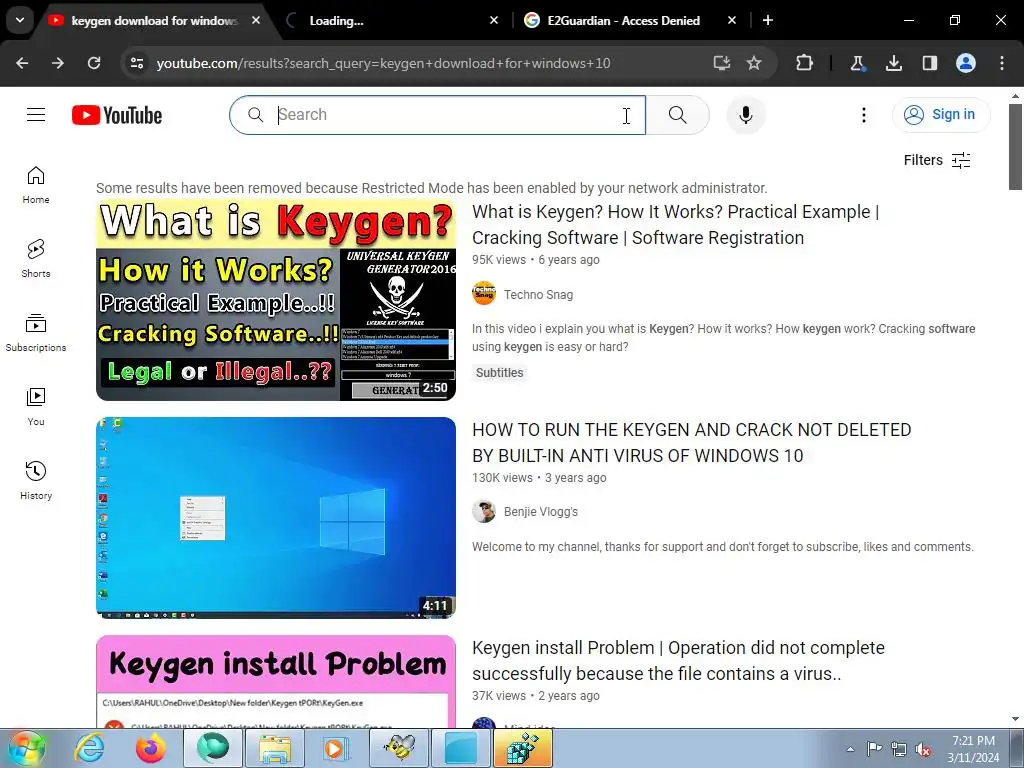
Task: Reload the current page
Action: pyautogui.click(x=94, y=63)
